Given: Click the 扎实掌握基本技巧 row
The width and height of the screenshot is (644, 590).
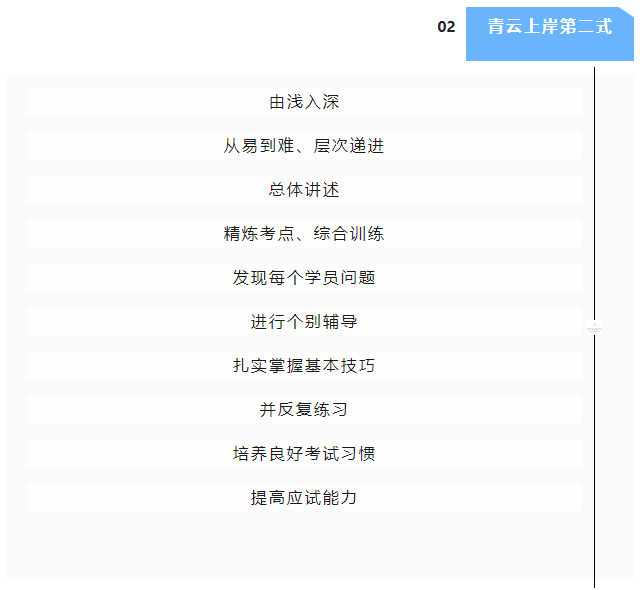Looking at the screenshot, I should [304, 365].
